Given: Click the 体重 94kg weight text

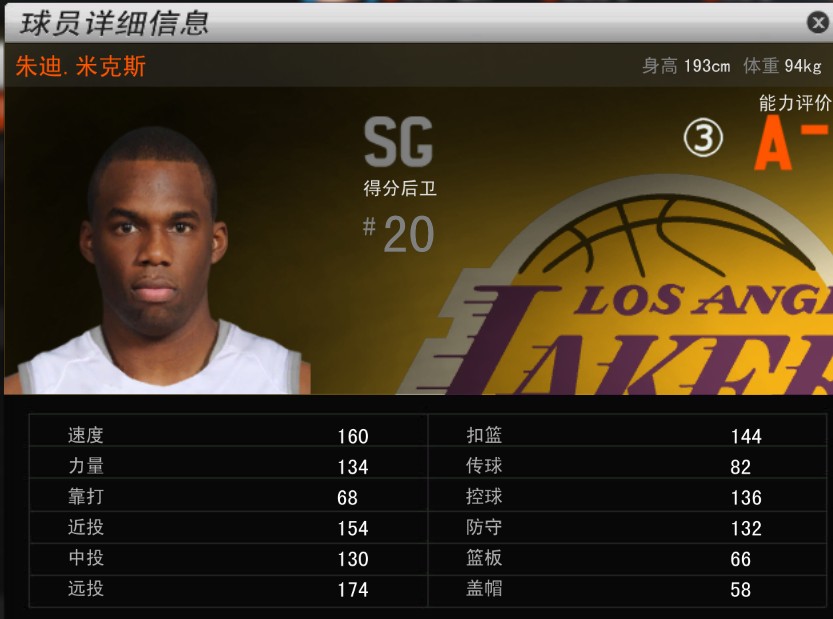Looking at the screenshot, I should (x=783, y=66).
